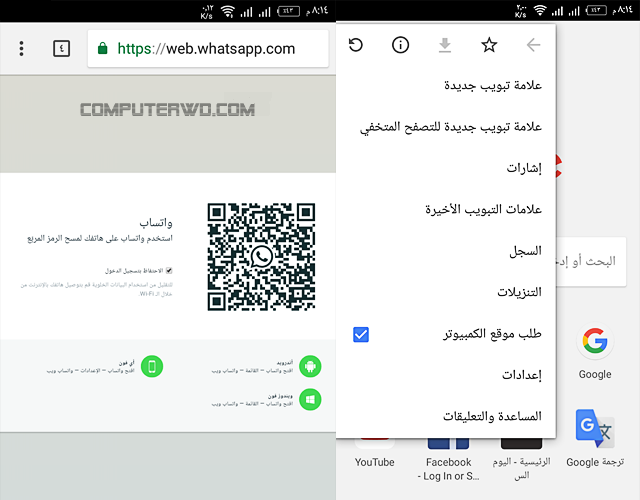
Task: Focus the web.whatsapp.com address bar
Action: 208,49
